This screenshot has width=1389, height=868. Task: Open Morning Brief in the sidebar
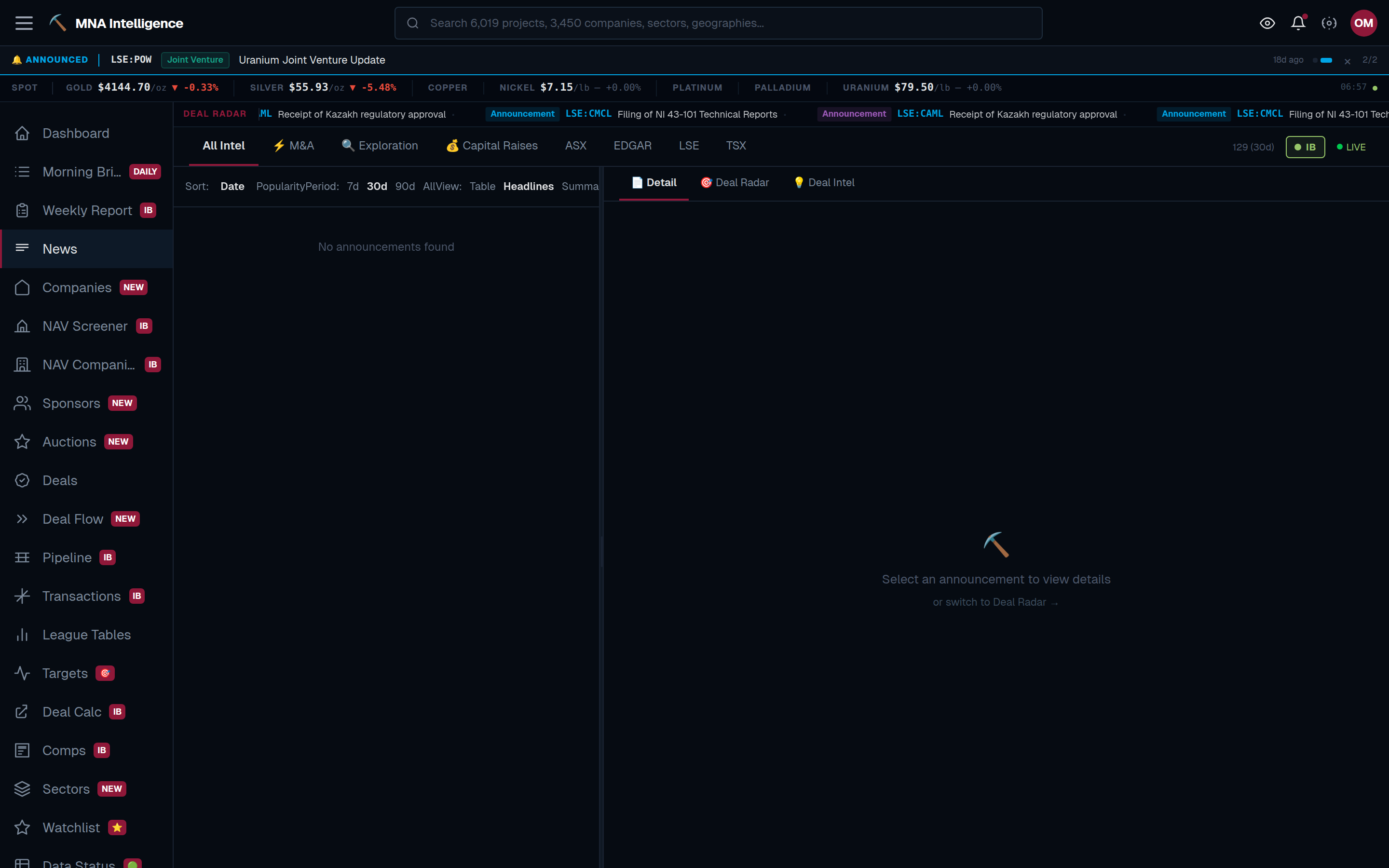coord(87,172)
